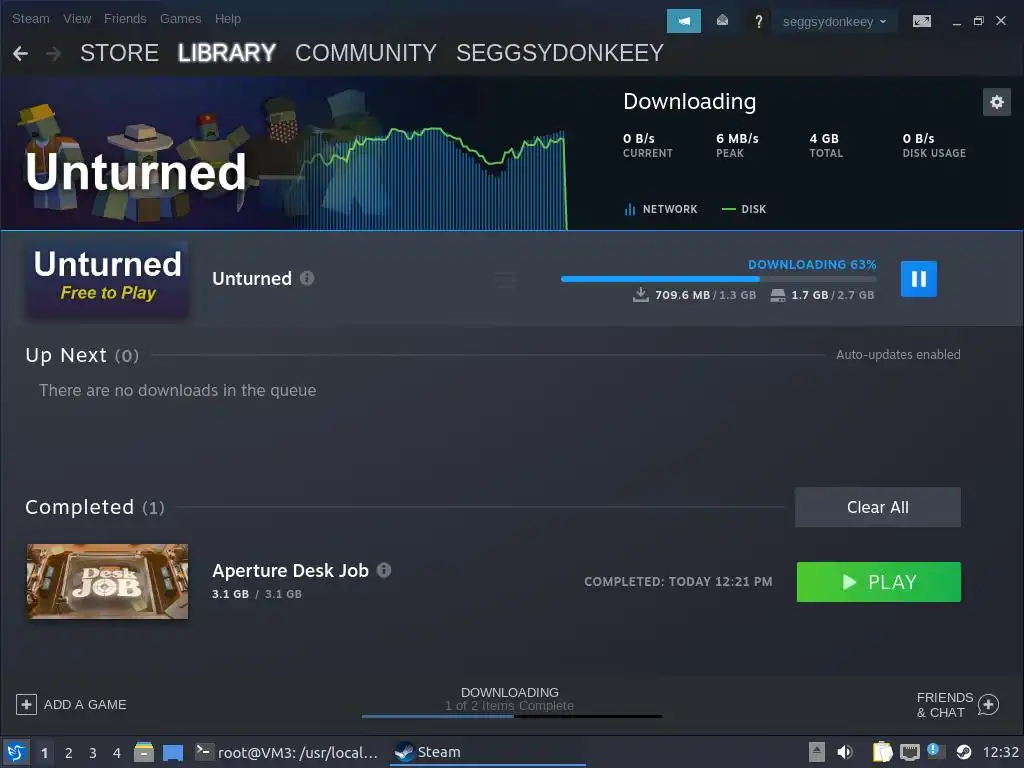Switch to the root@VM3 terminal window
This screenshot has width=1024, height=768.
point(287,752)
